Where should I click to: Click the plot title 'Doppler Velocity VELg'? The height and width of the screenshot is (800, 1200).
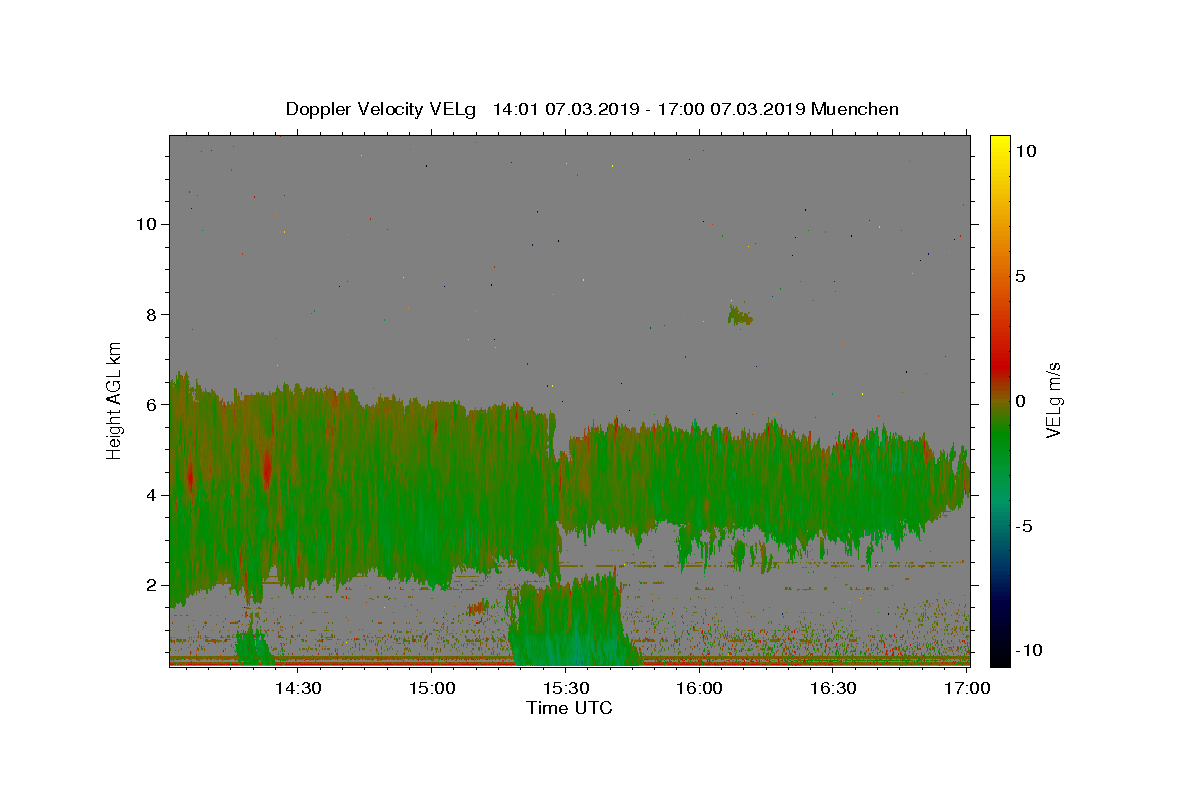pyautogui.click(x=382, y=109)
